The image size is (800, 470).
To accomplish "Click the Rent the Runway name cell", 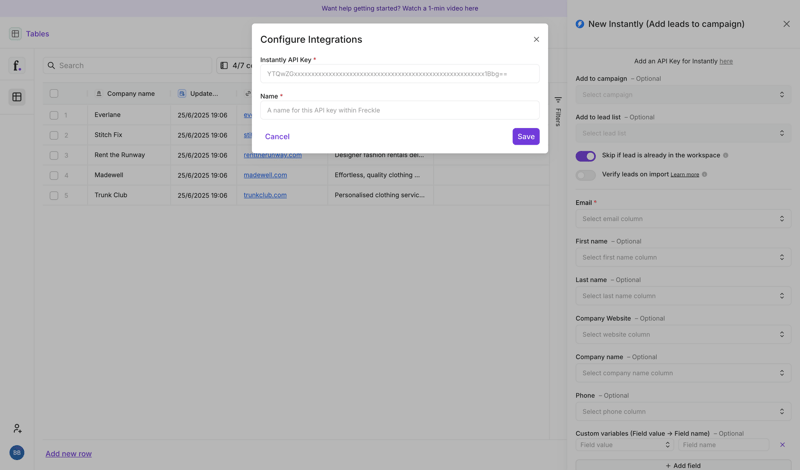I will 129,155.
